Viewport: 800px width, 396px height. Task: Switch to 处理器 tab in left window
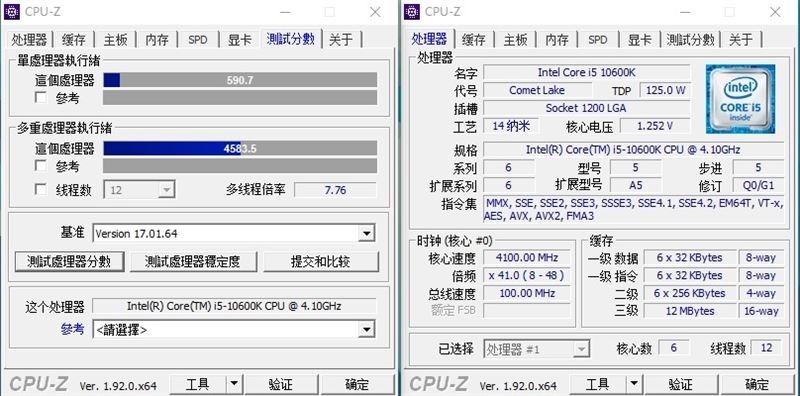30,40
